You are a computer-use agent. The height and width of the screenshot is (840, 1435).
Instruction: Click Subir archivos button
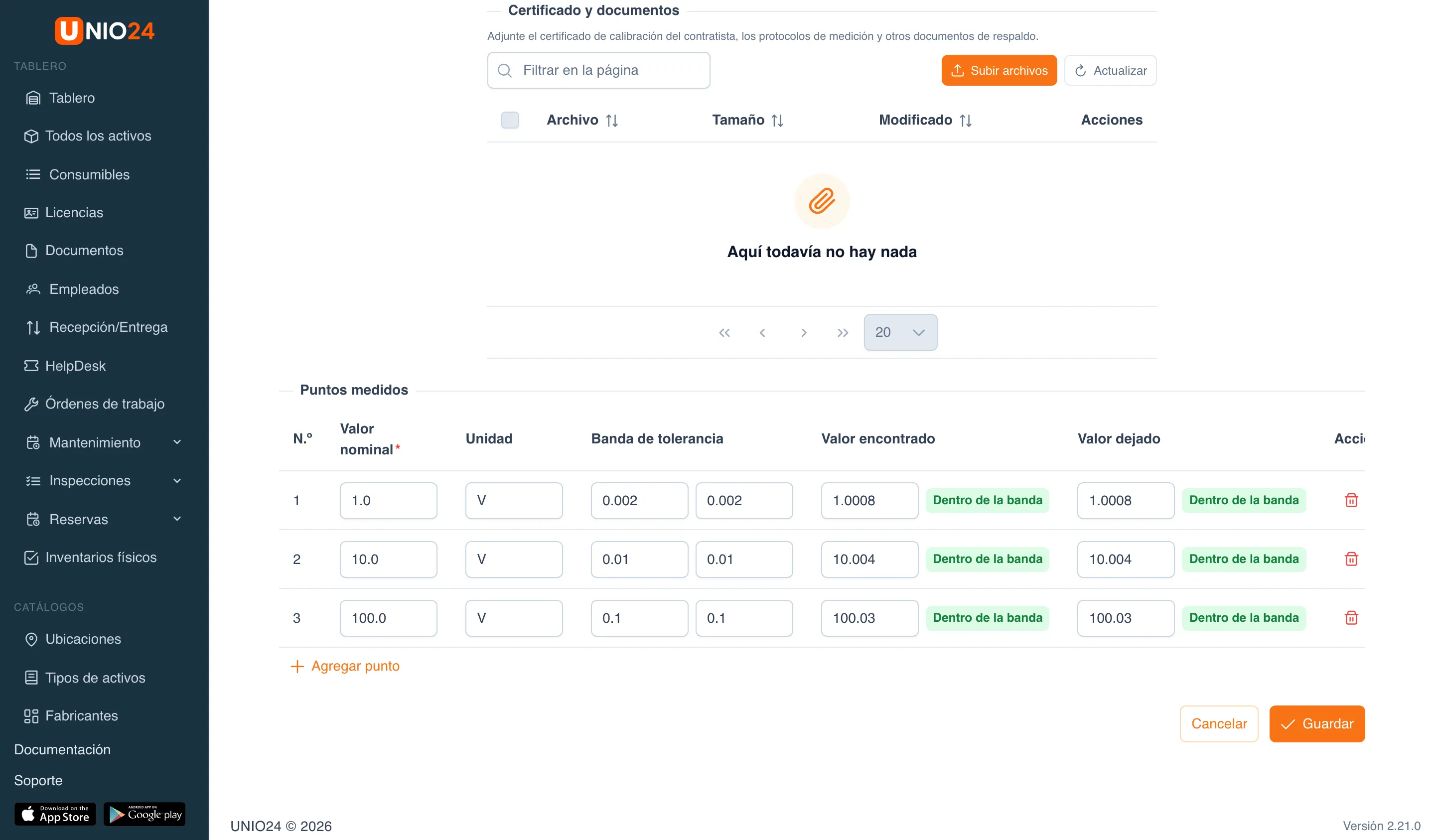999,70
